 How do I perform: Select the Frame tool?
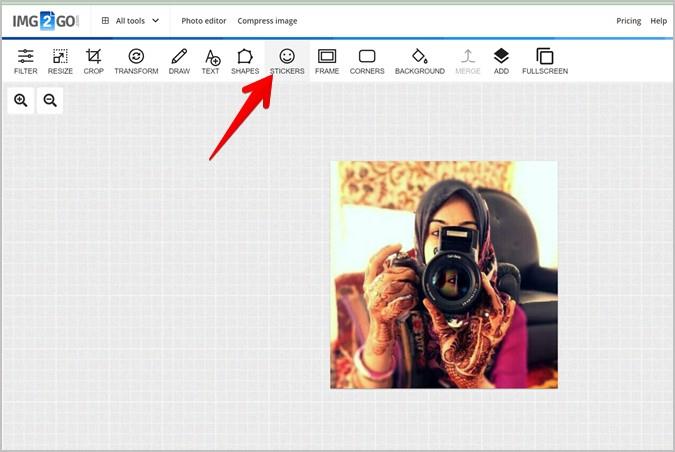coord(327,62)
